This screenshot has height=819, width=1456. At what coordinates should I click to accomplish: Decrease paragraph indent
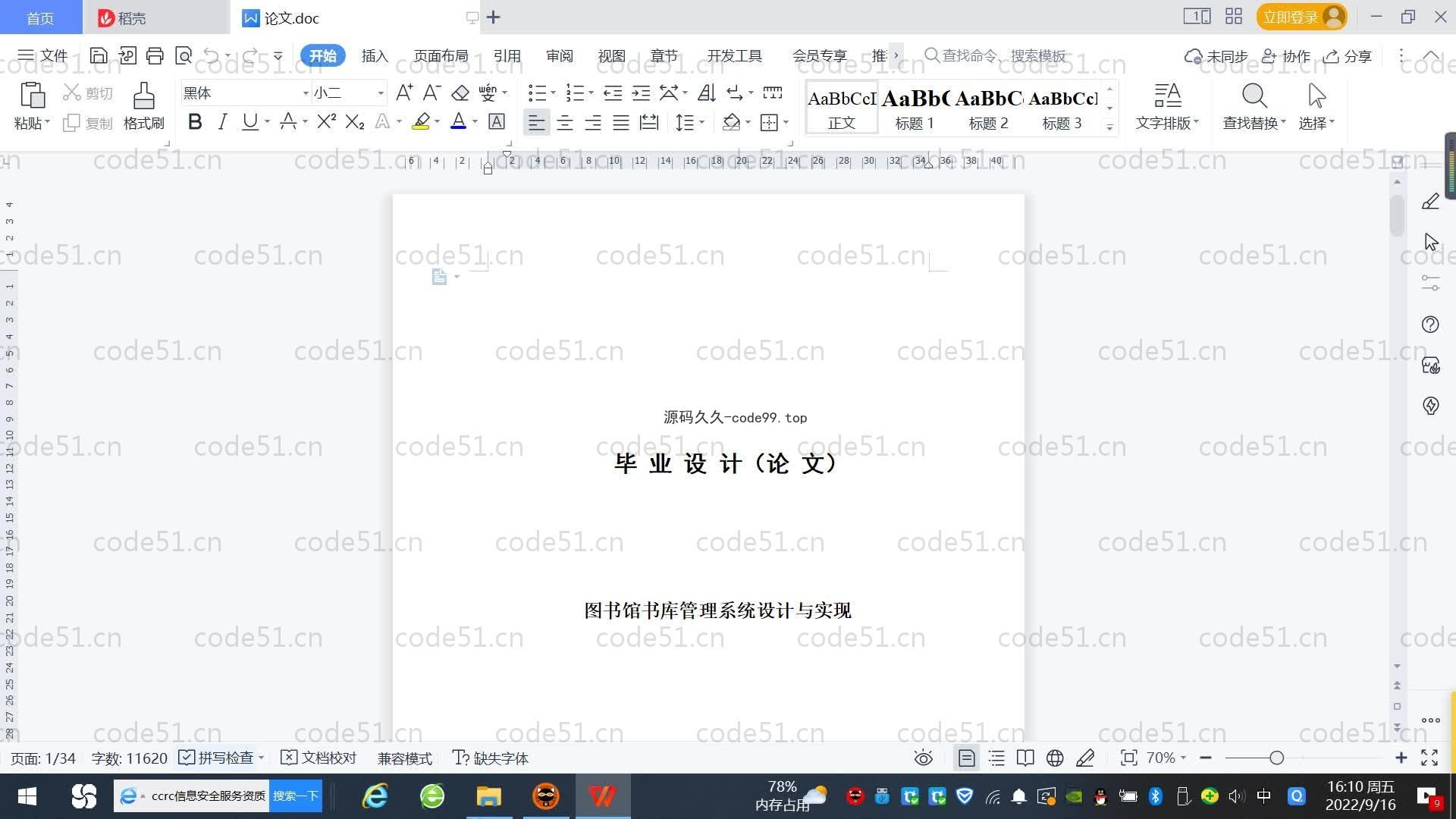pos(613,93)
